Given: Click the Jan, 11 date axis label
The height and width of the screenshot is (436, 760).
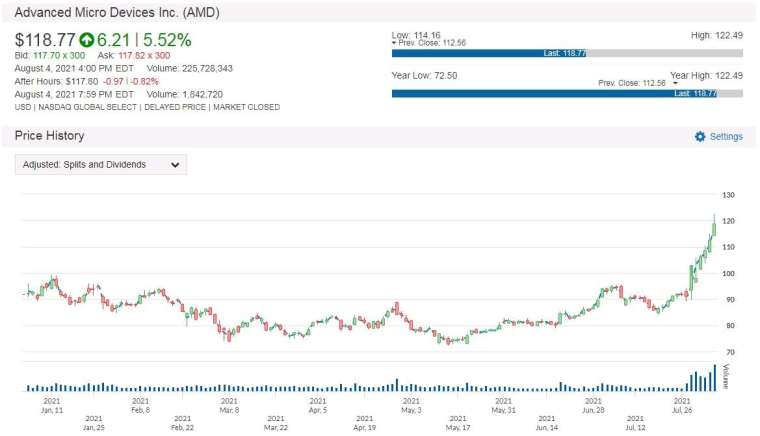Looking at the screenshot, I should pyautogui.click(x=52, y=405).
